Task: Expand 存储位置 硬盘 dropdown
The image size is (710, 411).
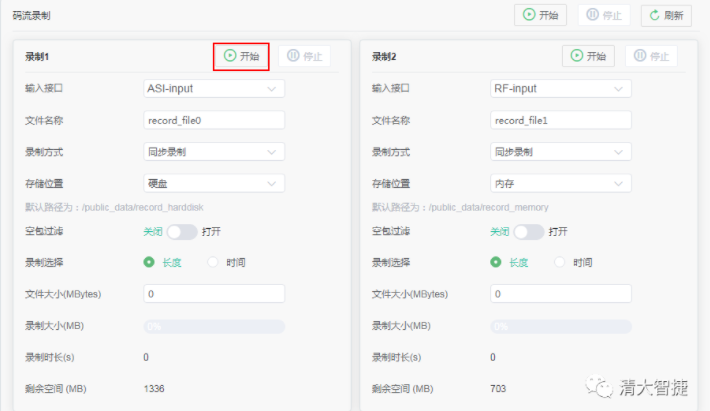Action: pos(214,183)
